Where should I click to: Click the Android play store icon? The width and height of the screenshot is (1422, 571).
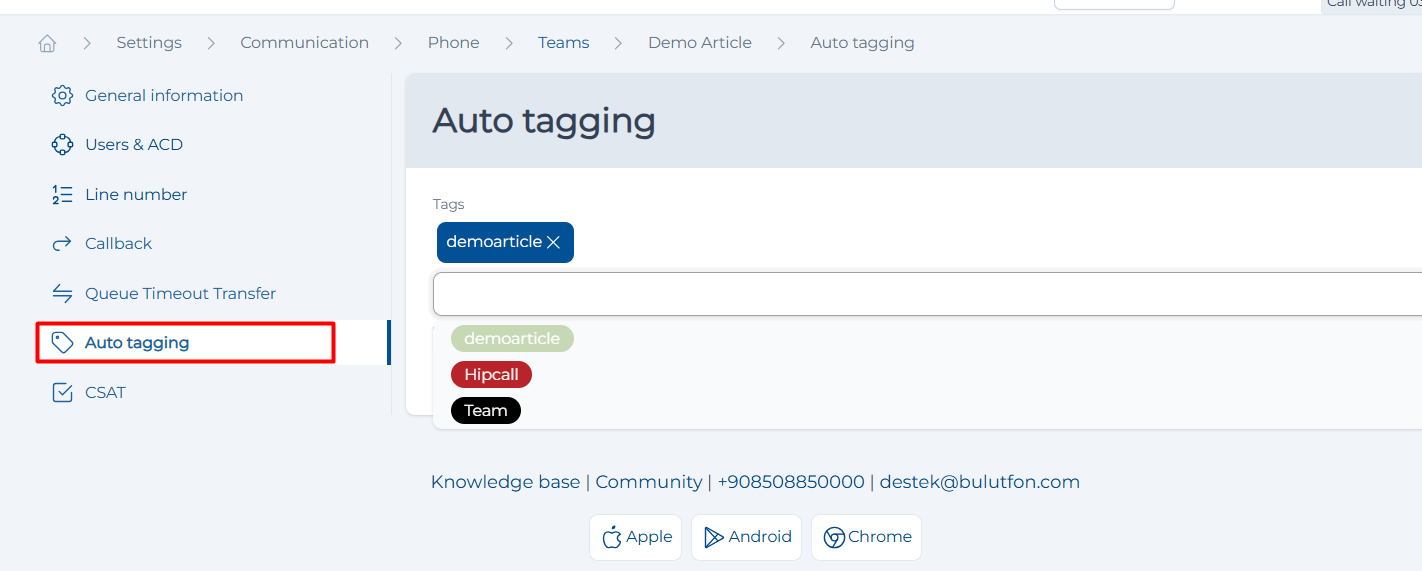click(714, 538)
